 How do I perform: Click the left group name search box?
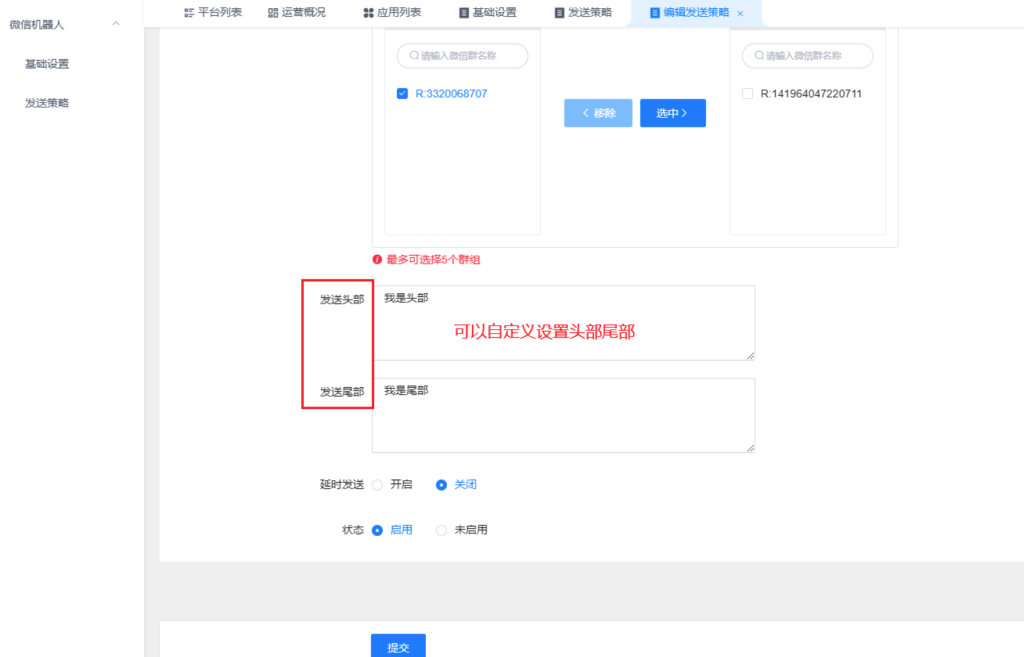(x=462, y=56)
